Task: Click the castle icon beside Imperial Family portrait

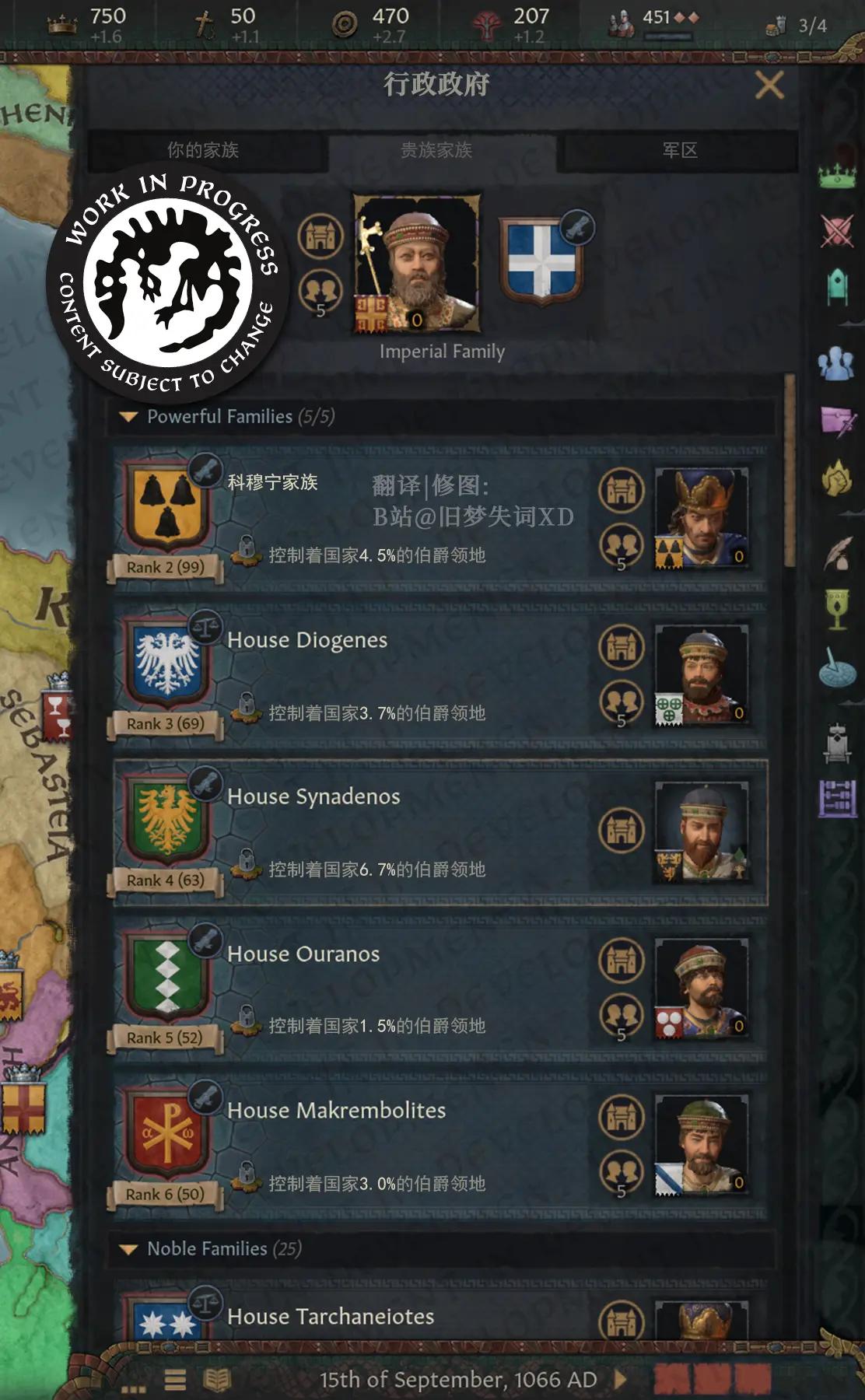Action: (320, 235)
